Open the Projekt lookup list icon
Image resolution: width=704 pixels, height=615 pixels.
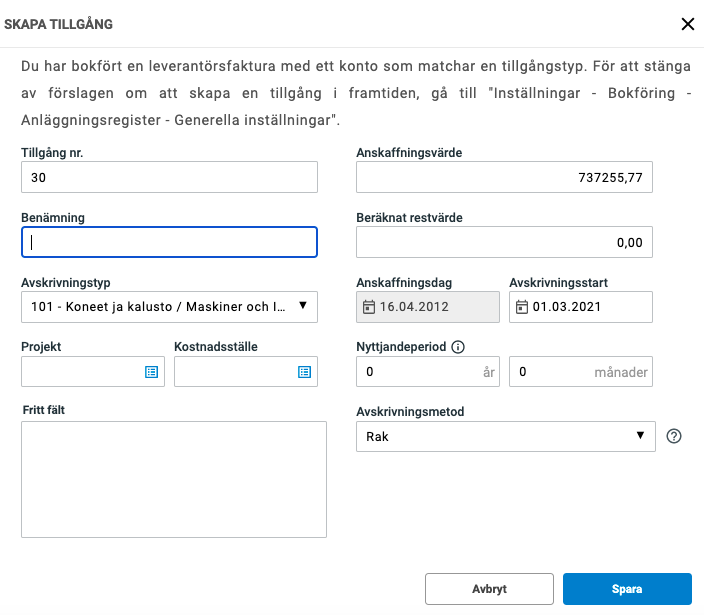coord(152,372)
